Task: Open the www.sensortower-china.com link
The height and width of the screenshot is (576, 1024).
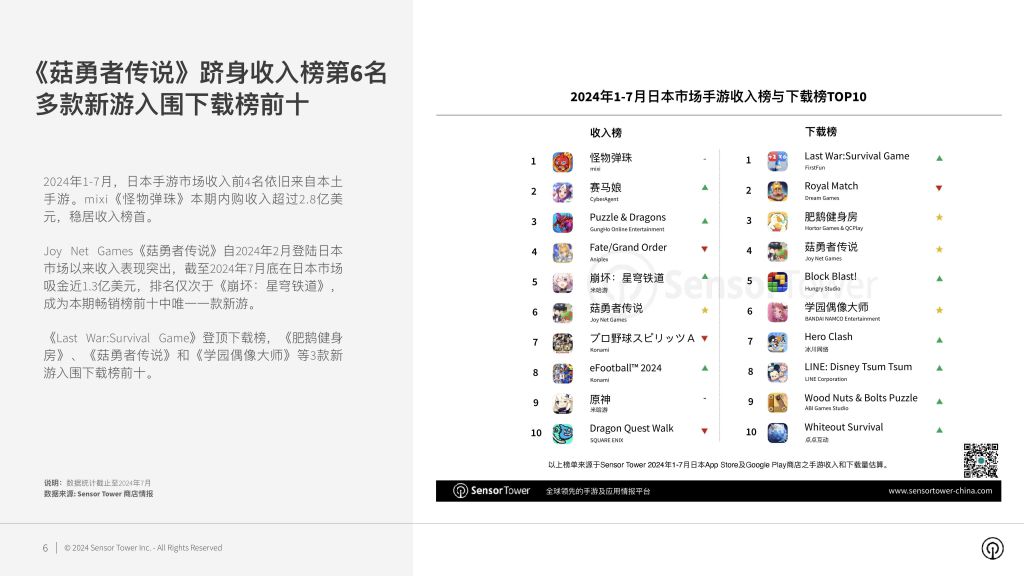Action: point(940,491)
